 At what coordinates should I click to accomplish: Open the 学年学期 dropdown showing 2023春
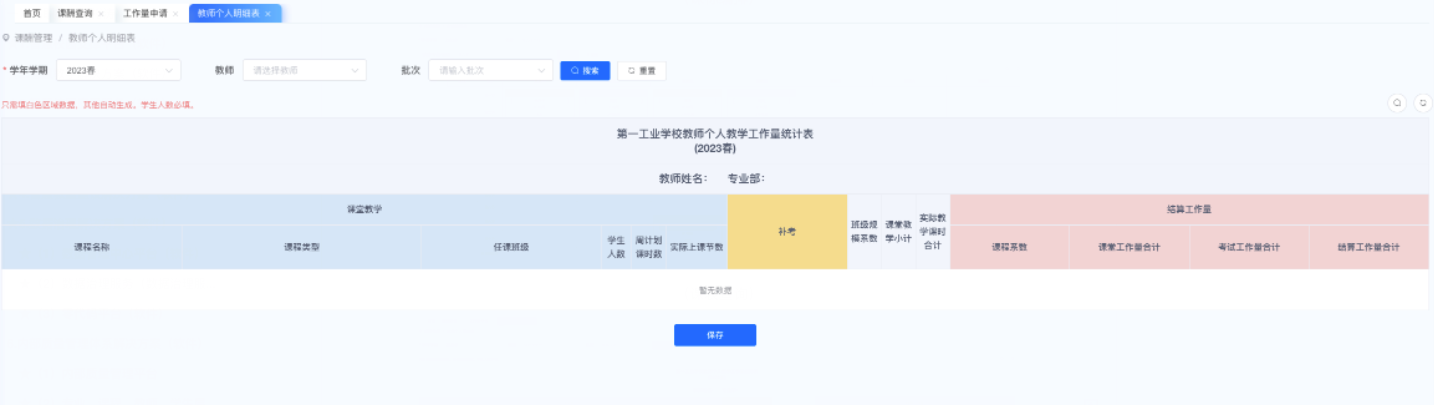(x=118, y=71)
